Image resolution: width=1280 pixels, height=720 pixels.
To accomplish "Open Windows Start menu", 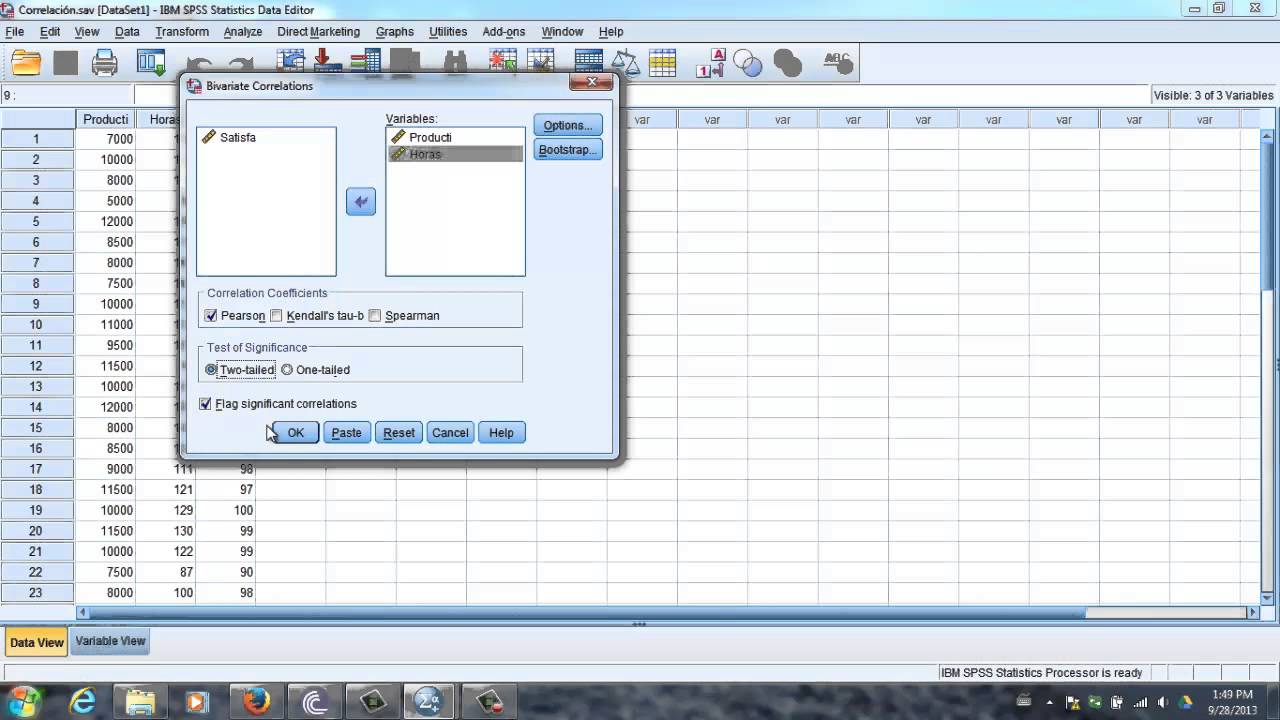I will pos(23,701).
